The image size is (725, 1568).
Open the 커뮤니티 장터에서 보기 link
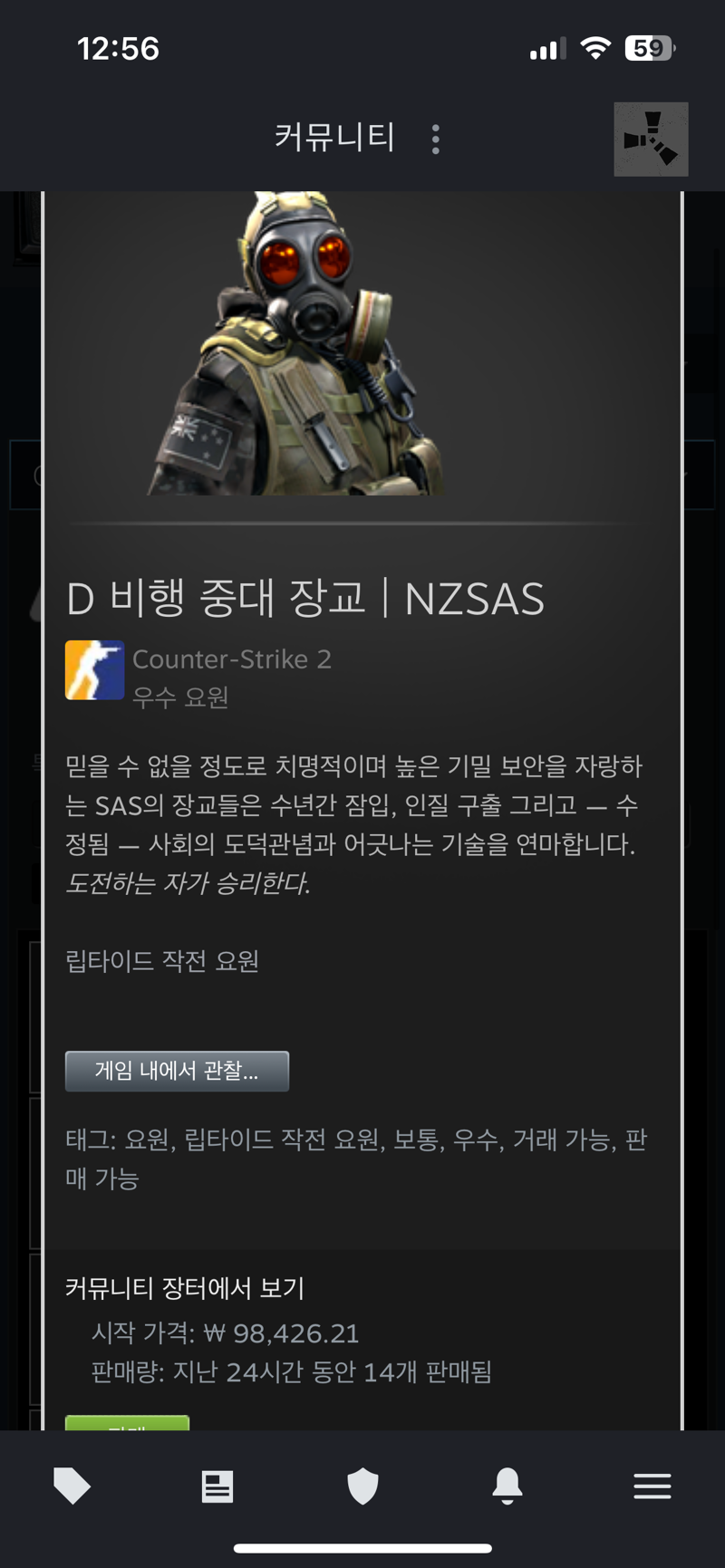click(185, 1287)
